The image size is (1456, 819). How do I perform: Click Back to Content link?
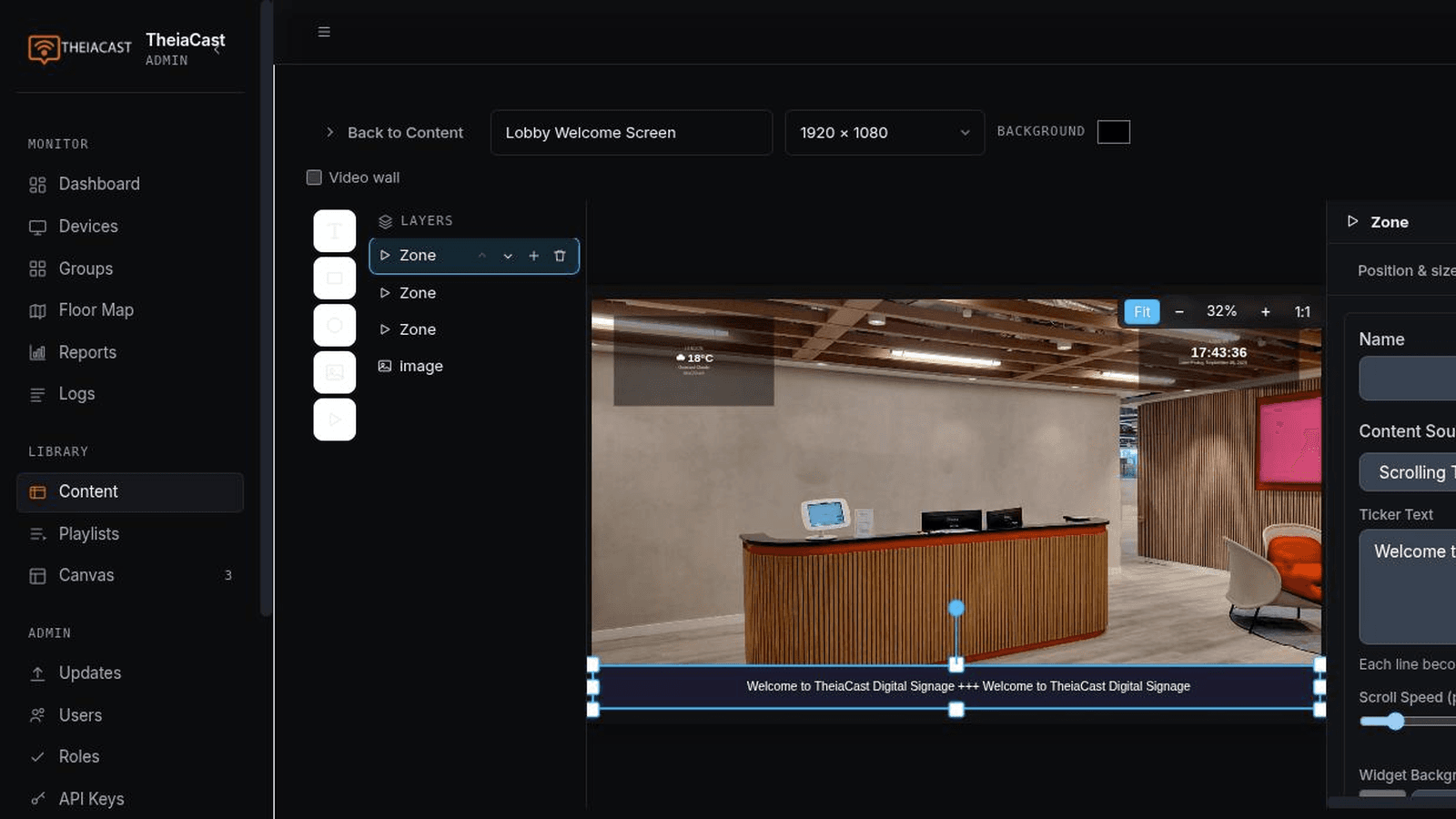(x=394, y=133)
